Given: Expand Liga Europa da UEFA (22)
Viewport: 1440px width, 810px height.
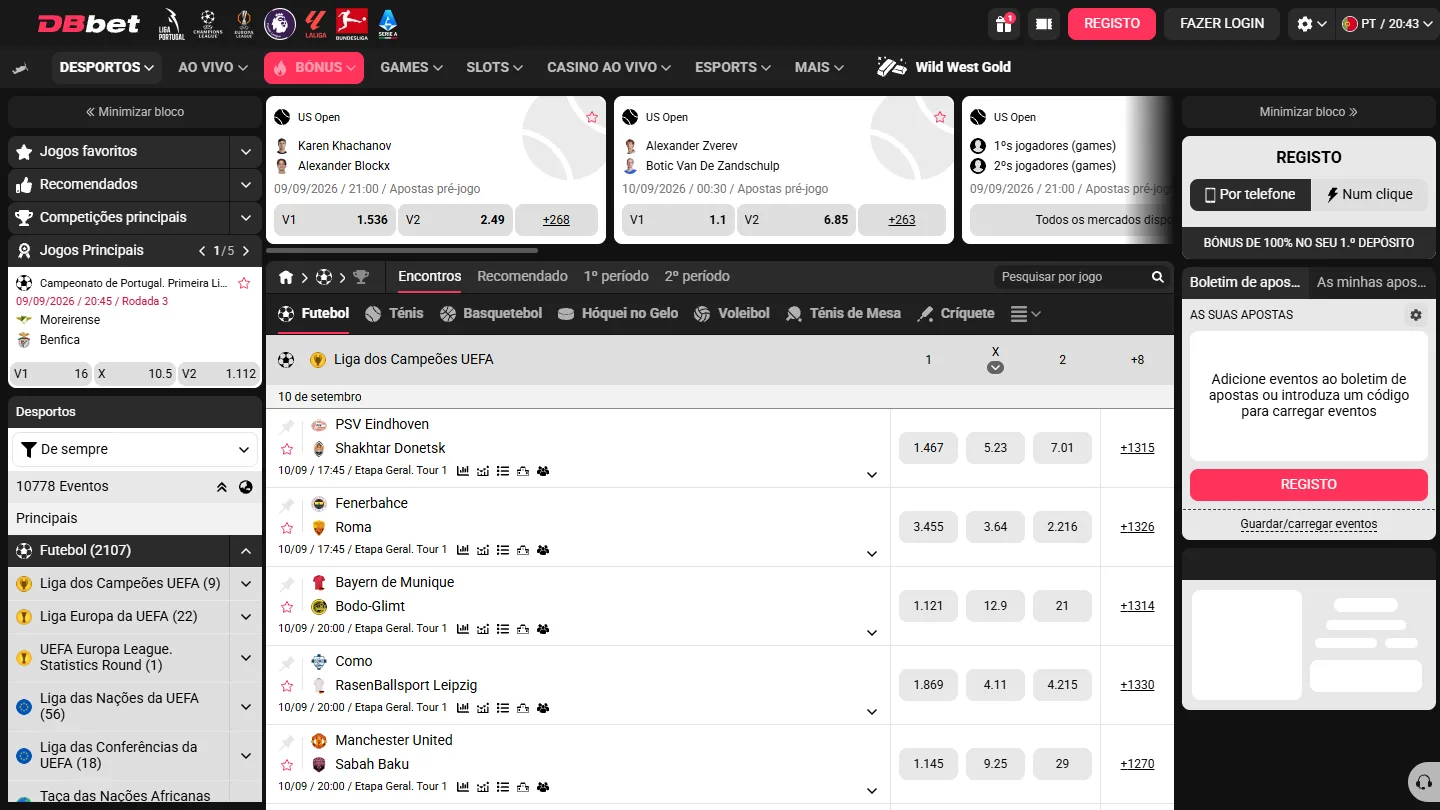Looking at the screenshot, I should coord(245,617).
